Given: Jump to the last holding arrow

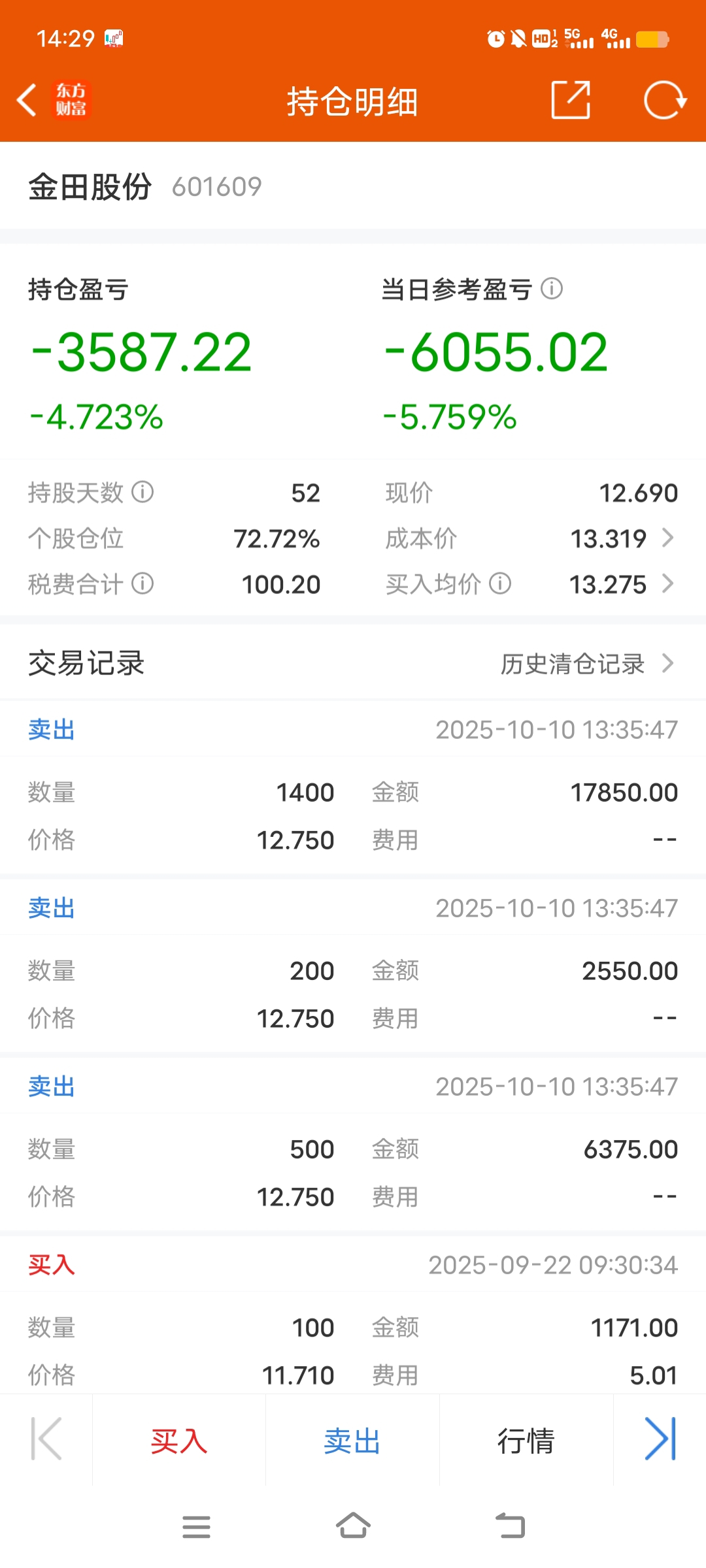Looking at the screenshot, I should pos(660,1439).
